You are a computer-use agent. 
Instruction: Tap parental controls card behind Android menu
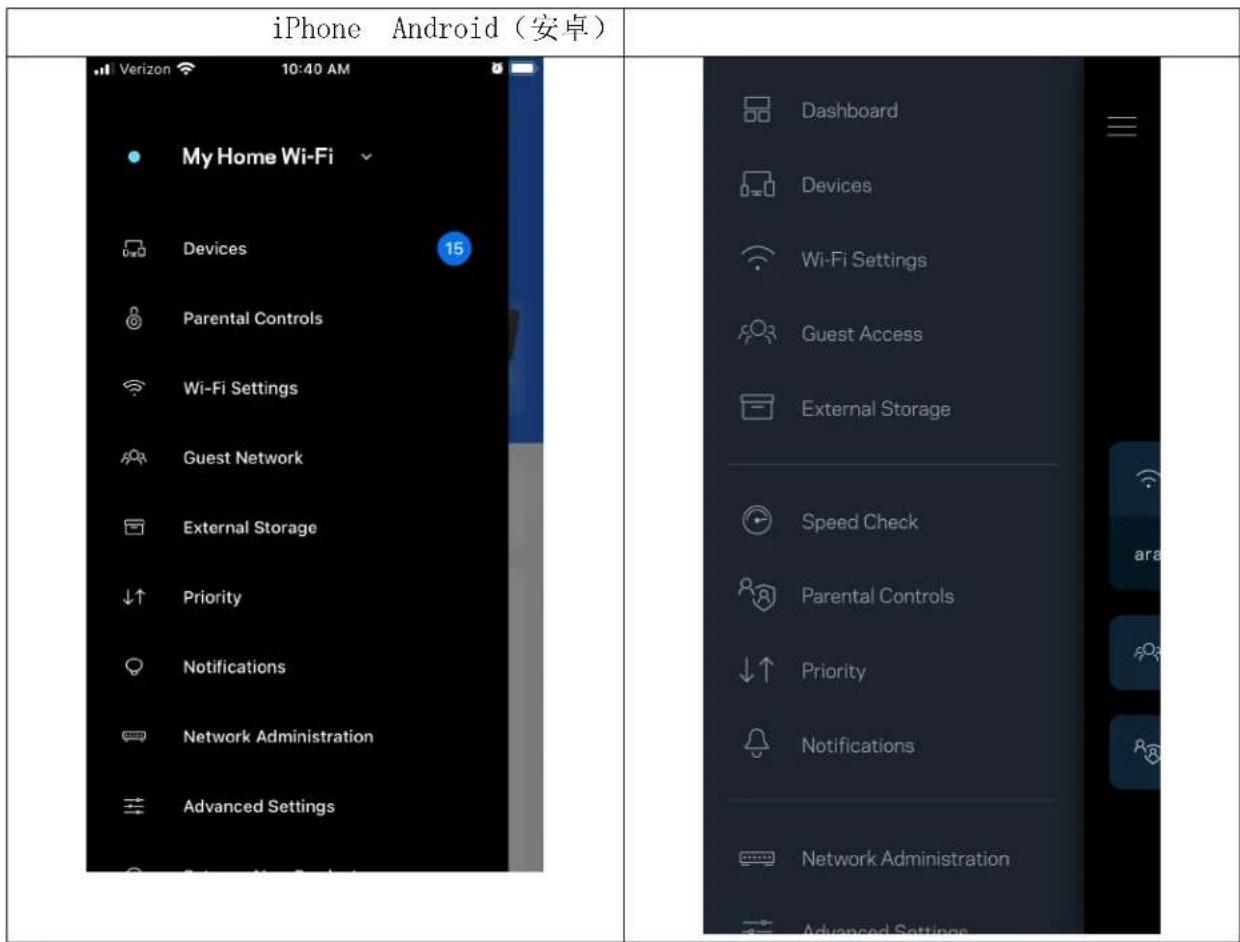(x=1136, y=752)
